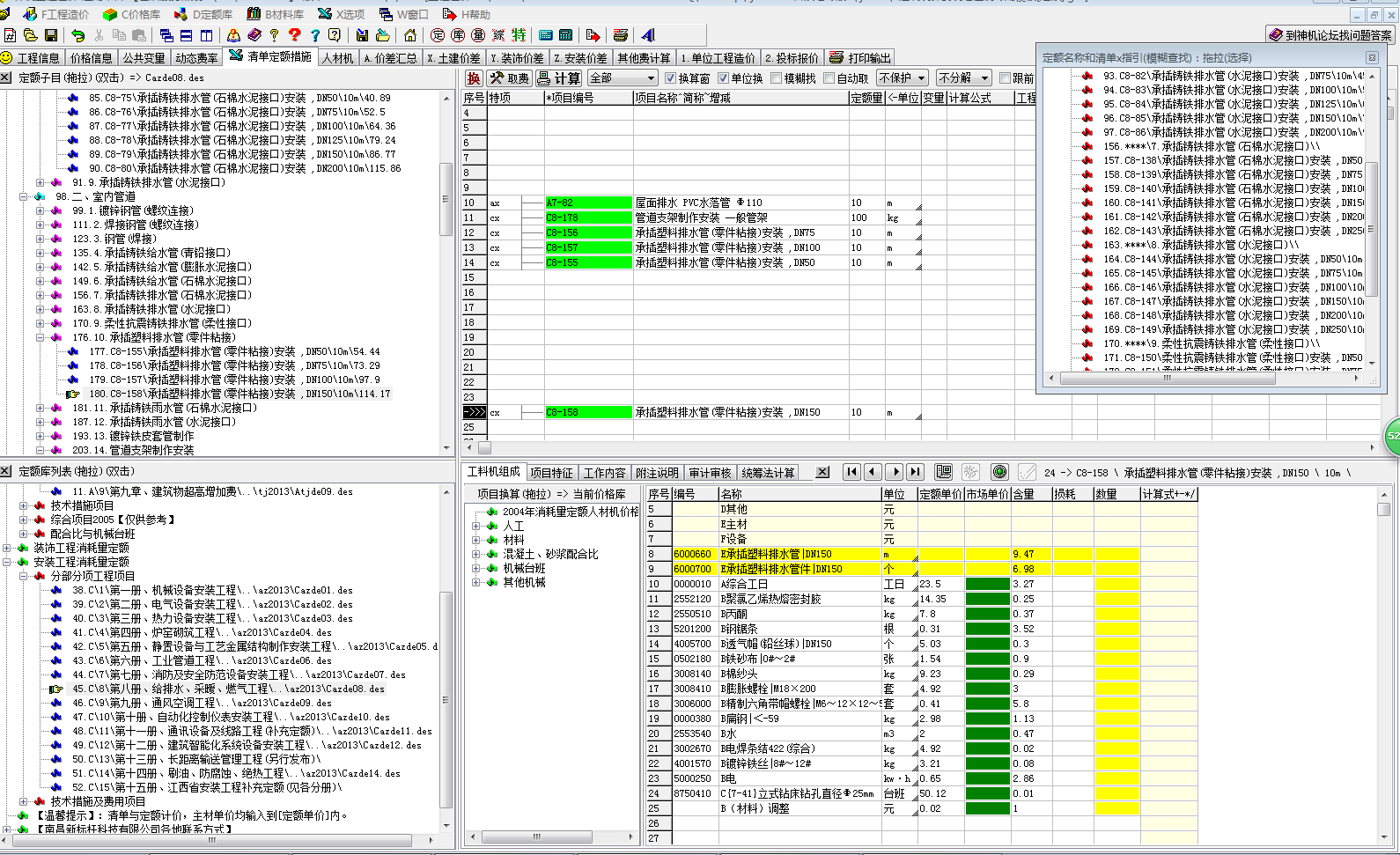This screenshot has height=855, width=1400.
Task: Open the 不保护 dropdown
Action: [x=902, y=78]
